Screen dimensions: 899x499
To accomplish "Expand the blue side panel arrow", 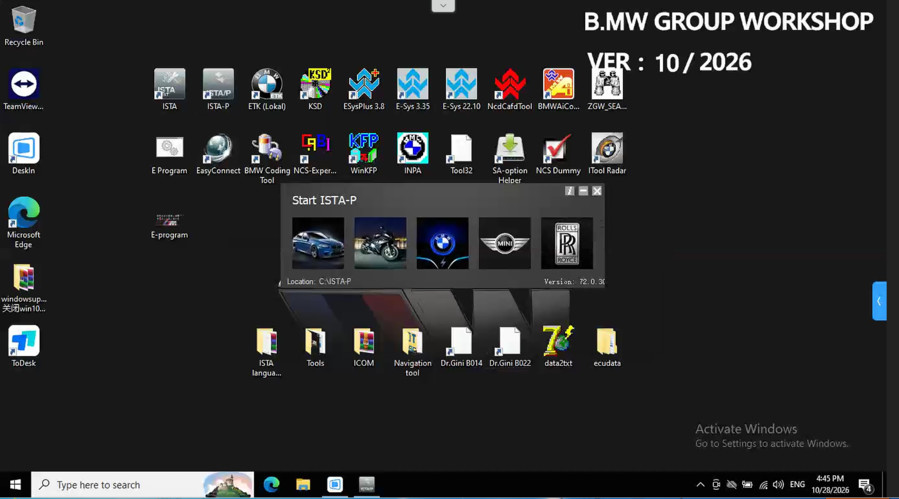I will pyautogui.click(x=879, y=301).
